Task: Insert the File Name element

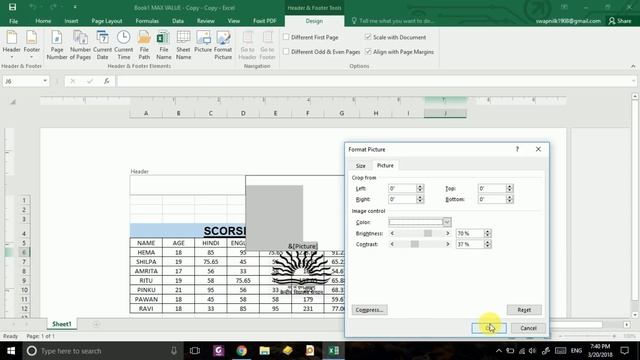Action: point(164,45)
